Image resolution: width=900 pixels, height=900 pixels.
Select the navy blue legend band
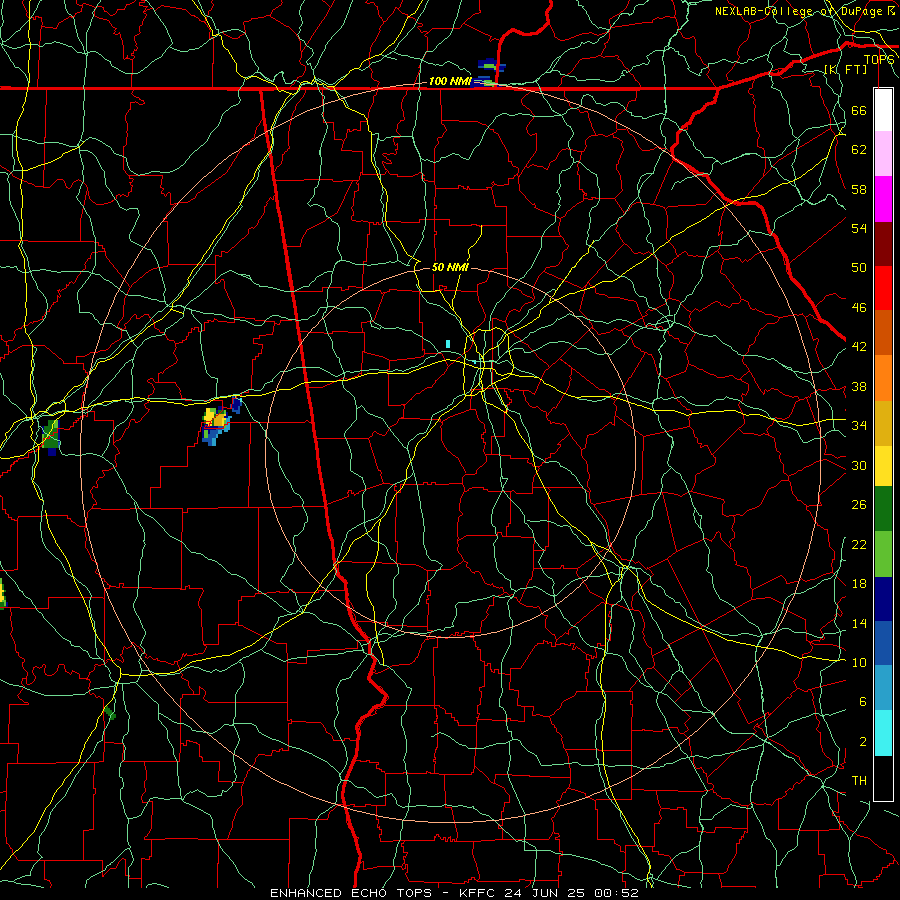tap(883, 599)
